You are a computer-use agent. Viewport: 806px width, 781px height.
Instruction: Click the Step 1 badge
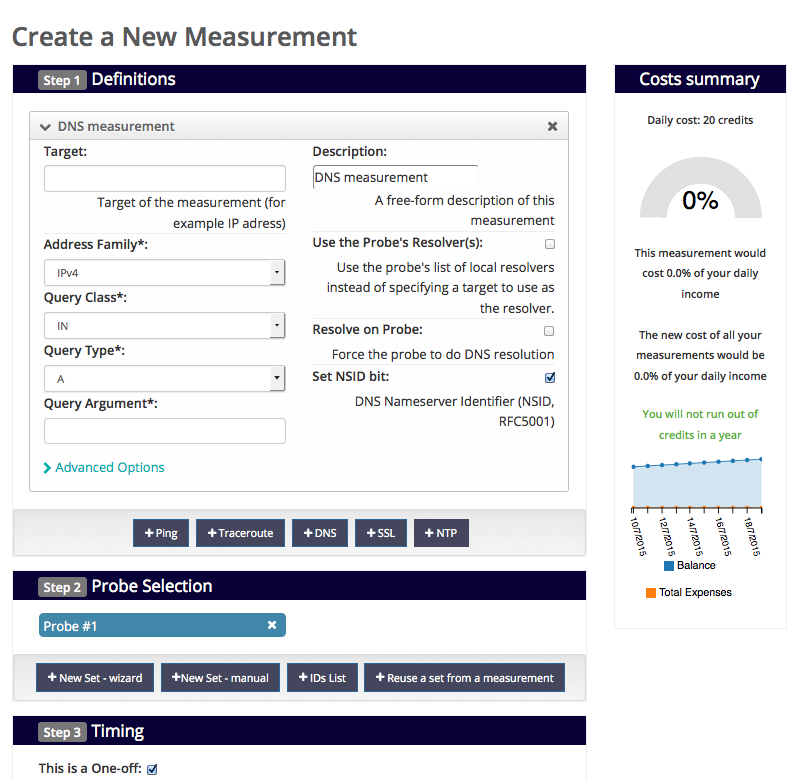(x=62, y=80)
